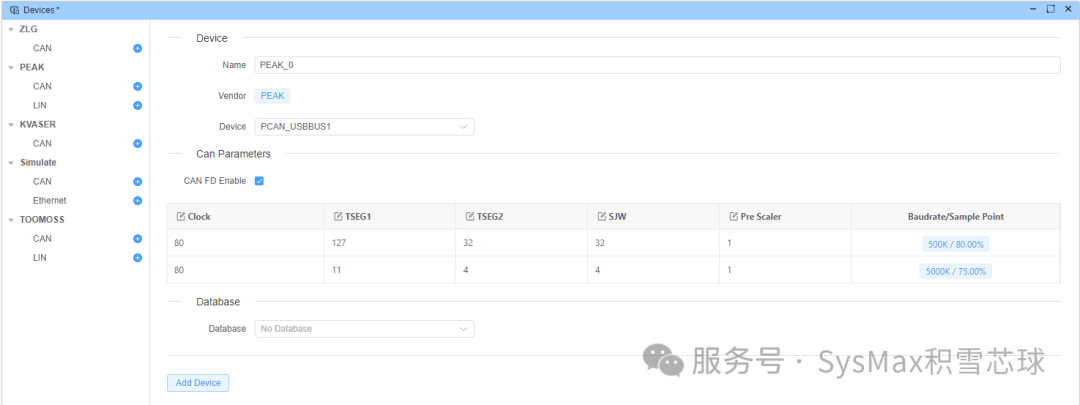Add KVASER CAN device with plus icon
This screenshot has width=1080, height=405.
138,144
